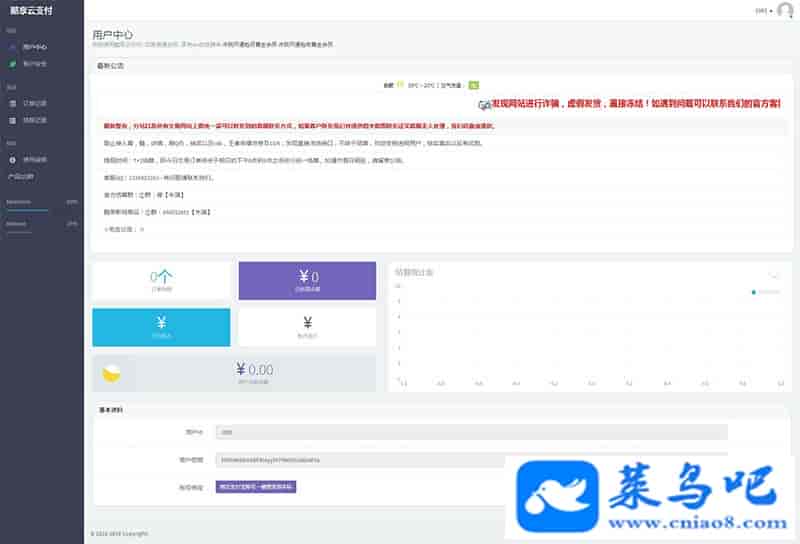
Task: Click the copyright text in the footer
Action: click(120, 534)
